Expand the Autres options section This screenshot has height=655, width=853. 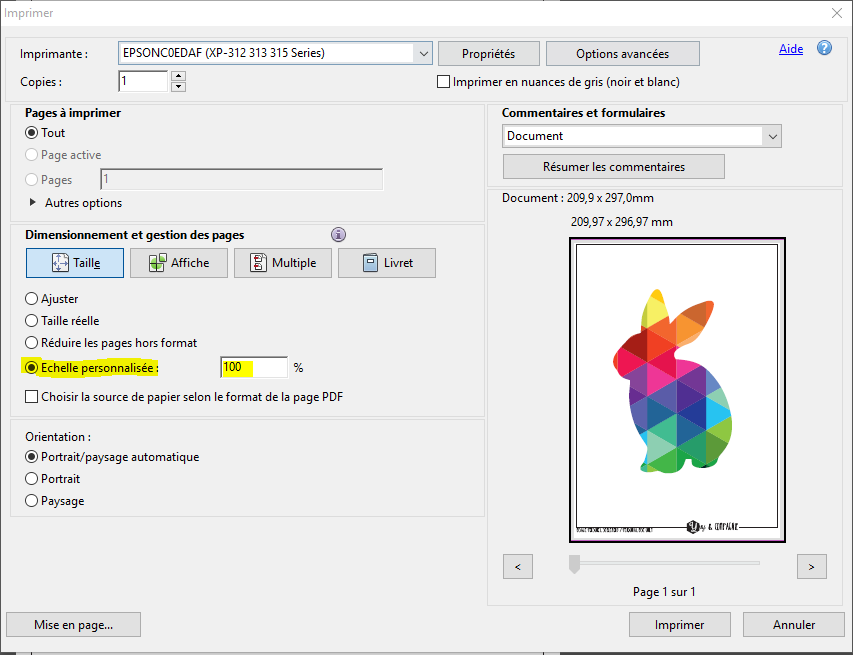(x=33, y=202)
